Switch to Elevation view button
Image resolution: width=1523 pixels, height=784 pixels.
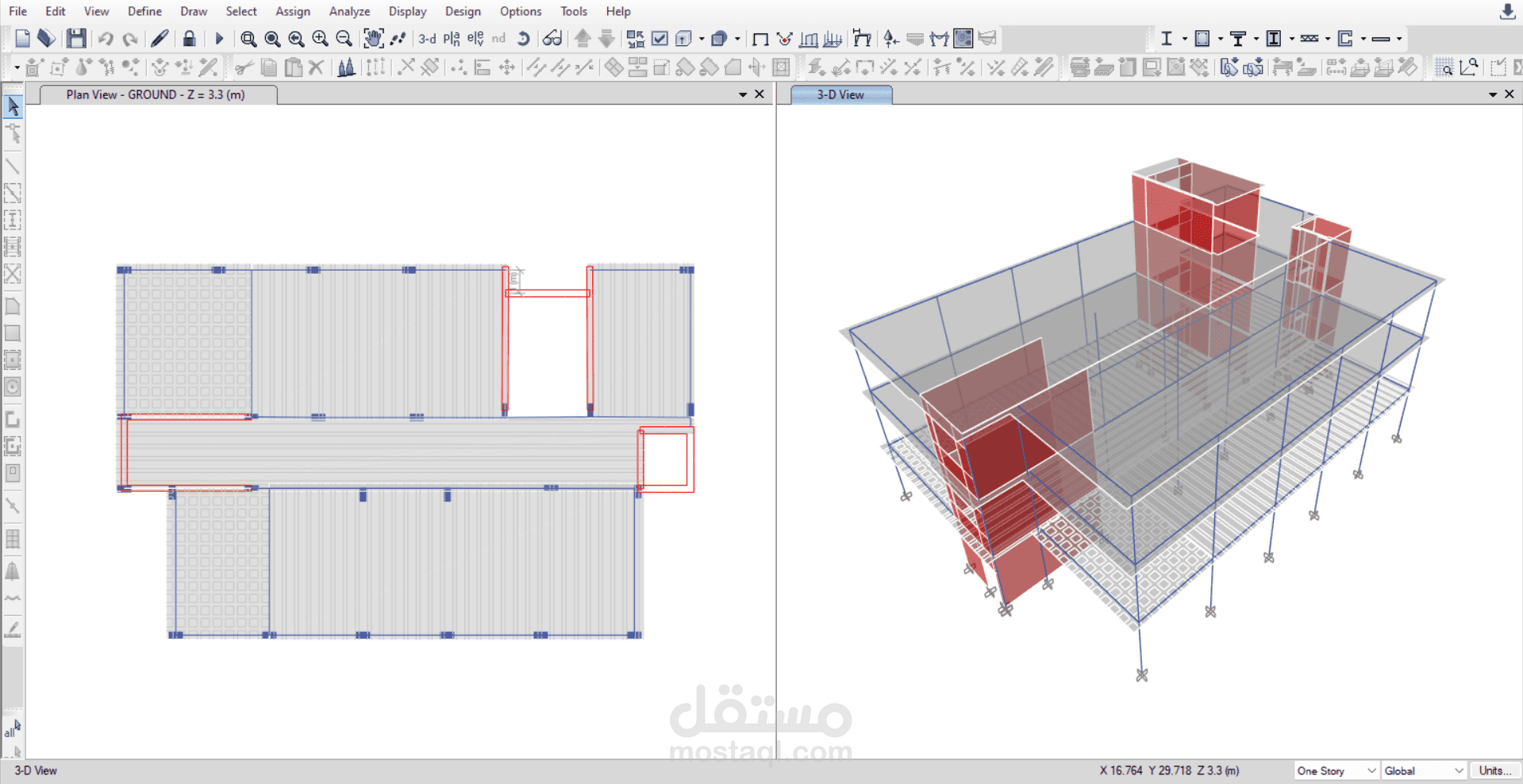point(475,38)
